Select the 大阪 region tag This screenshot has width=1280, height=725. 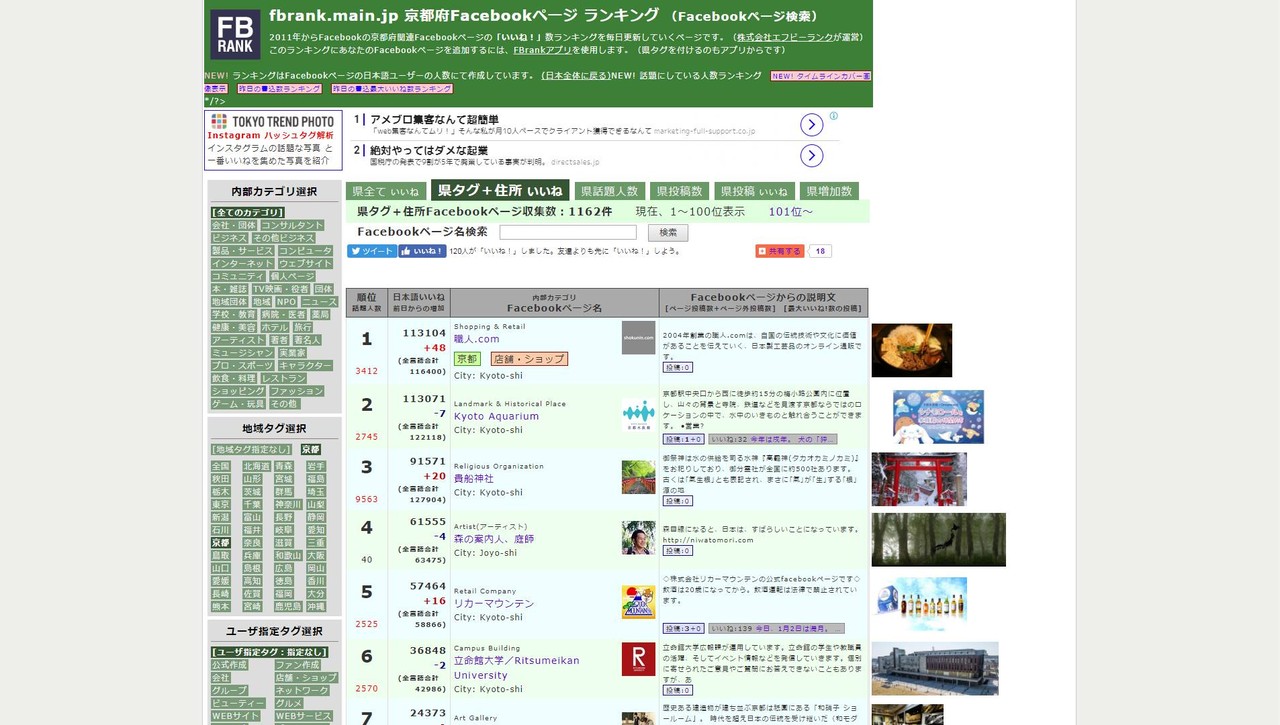click(x=316, y=556)
